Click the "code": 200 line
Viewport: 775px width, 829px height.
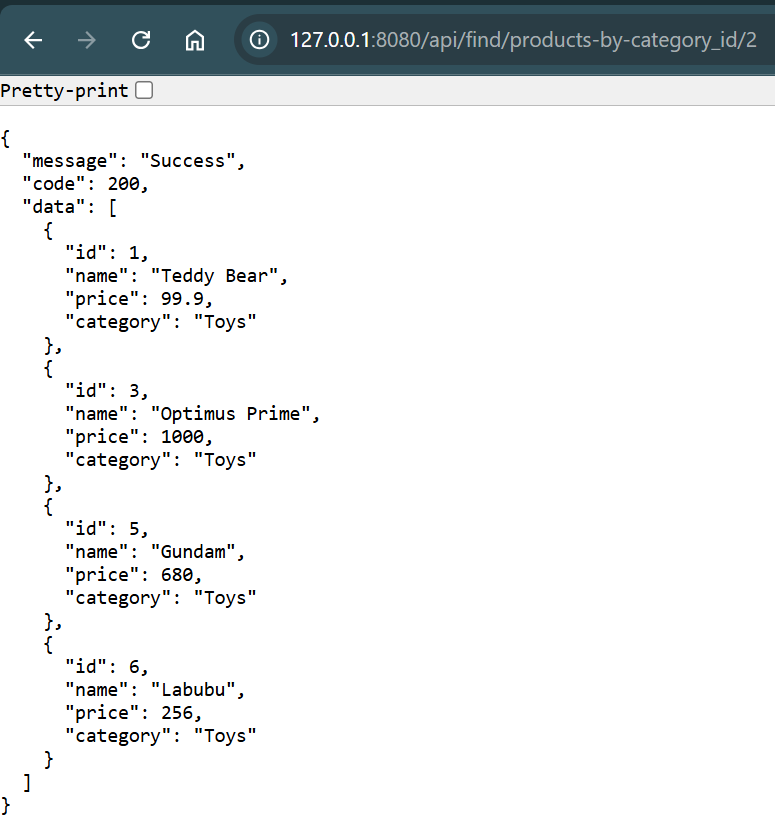click(86, 184)
